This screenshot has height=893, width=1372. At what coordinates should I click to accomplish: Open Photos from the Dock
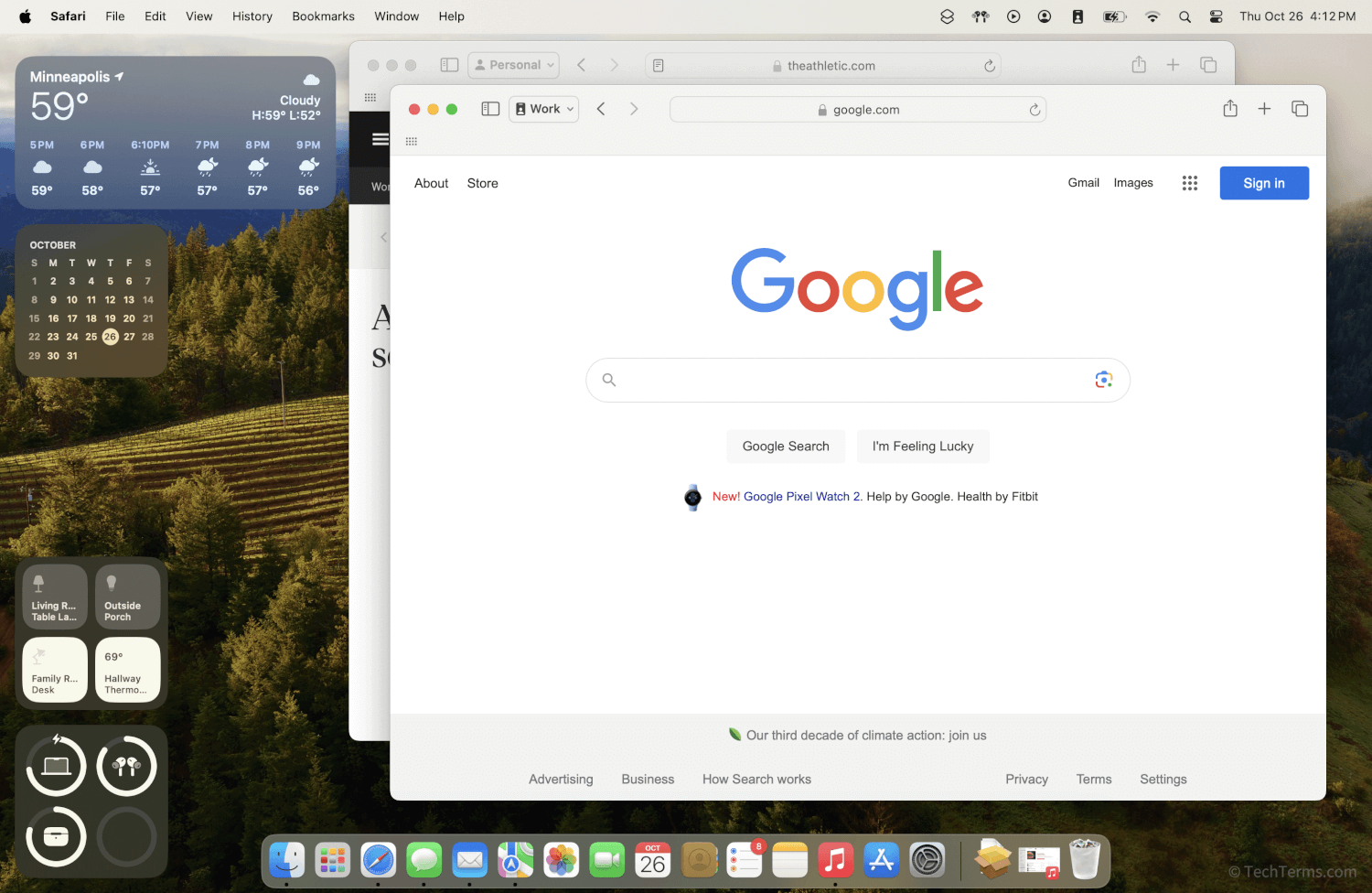click(x=561, y=860)
